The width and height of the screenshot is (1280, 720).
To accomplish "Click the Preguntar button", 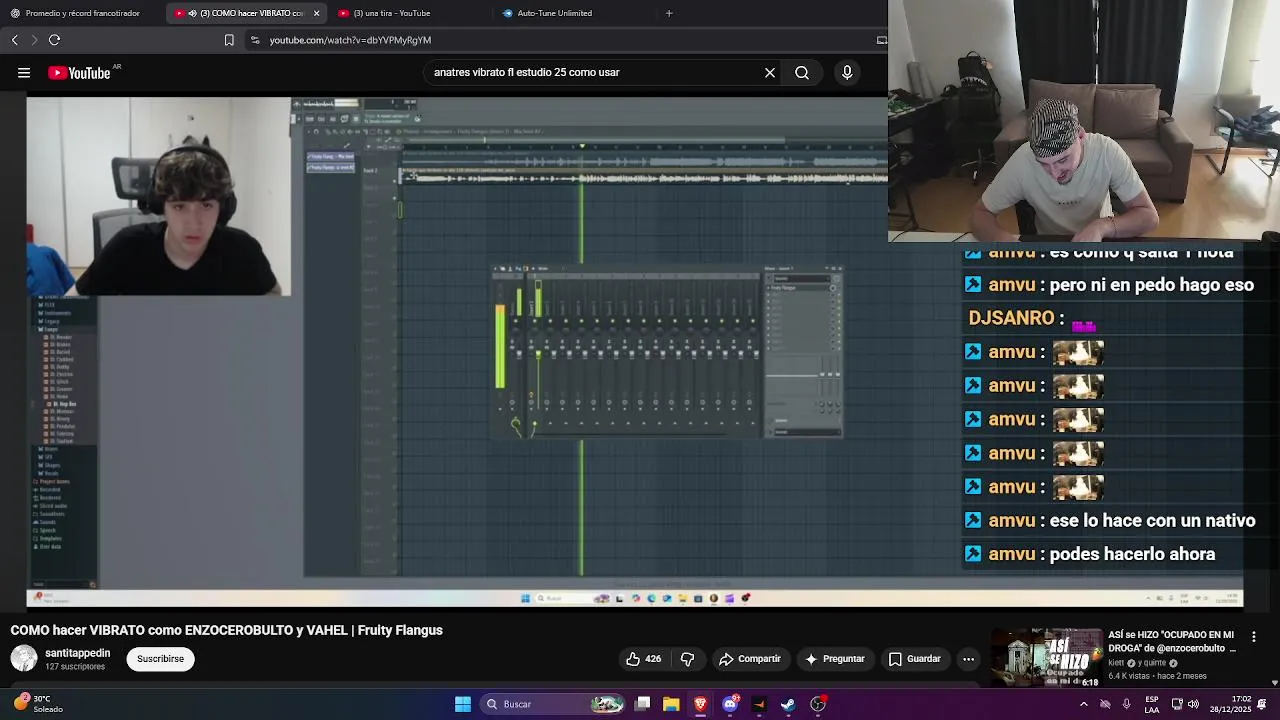I will 835,659.
